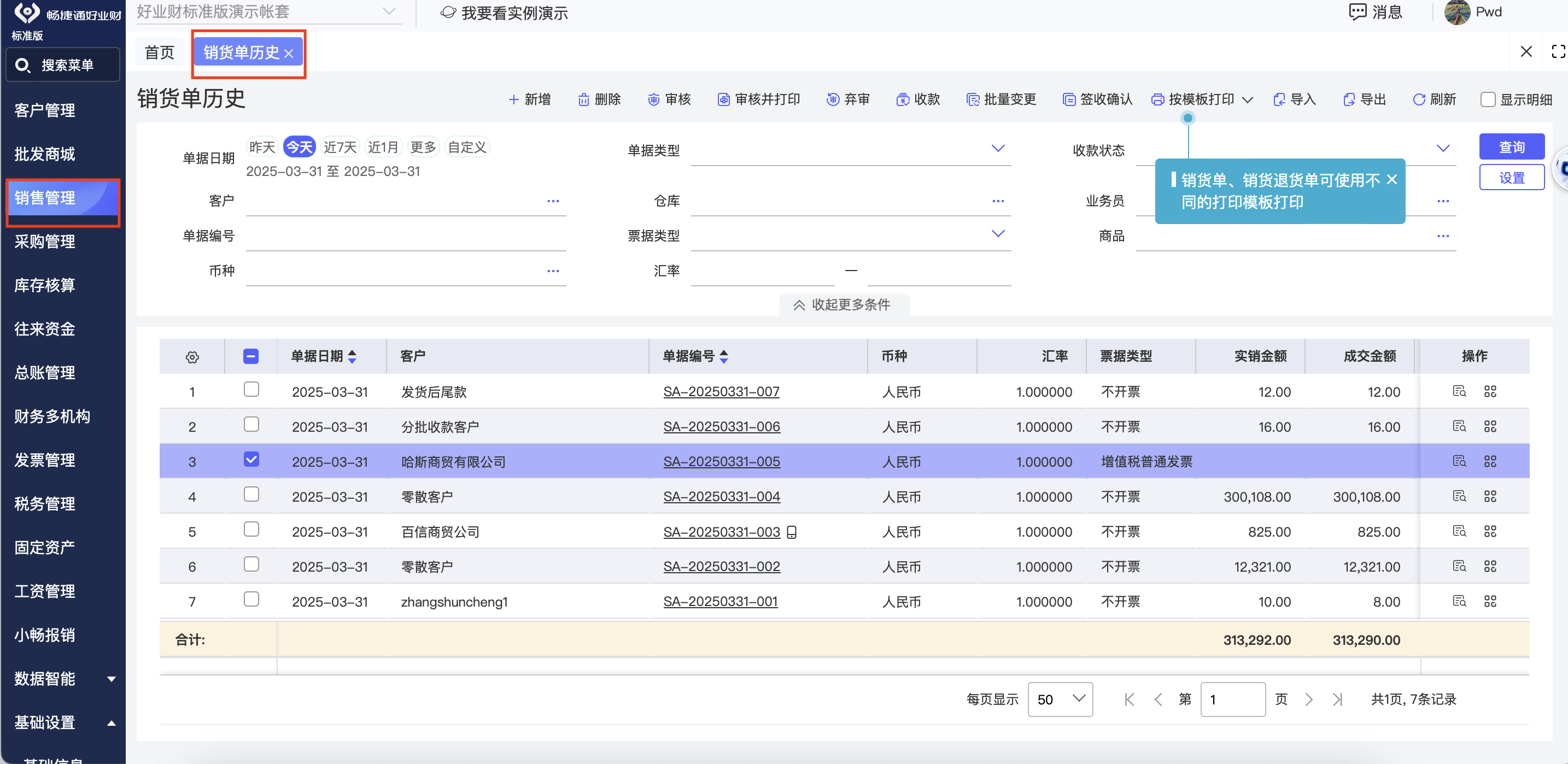
Task: Expand the 单据类型 dropdown
Action: coord(997,149)
